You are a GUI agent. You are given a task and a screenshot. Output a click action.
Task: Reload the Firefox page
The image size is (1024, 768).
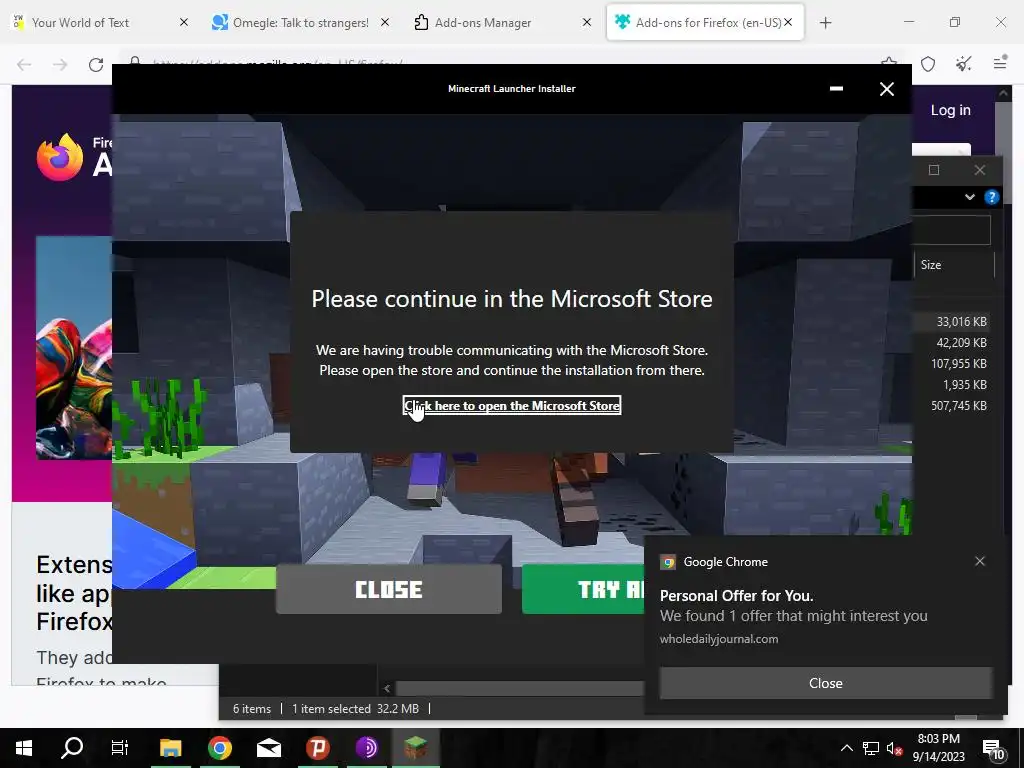(96, 64)
